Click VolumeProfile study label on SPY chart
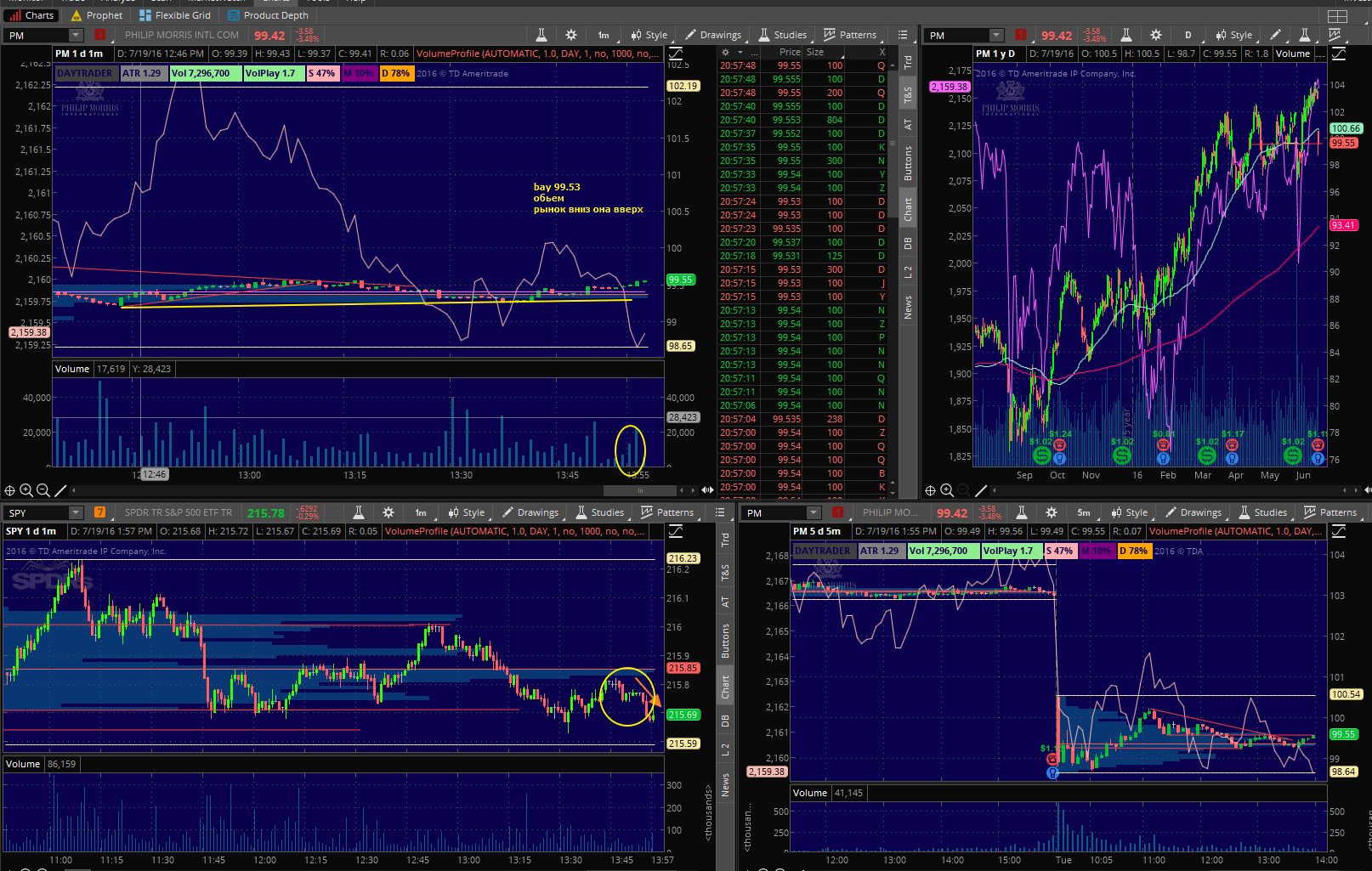This screenshot has width=1372, height=871. (x=515, y=531)
